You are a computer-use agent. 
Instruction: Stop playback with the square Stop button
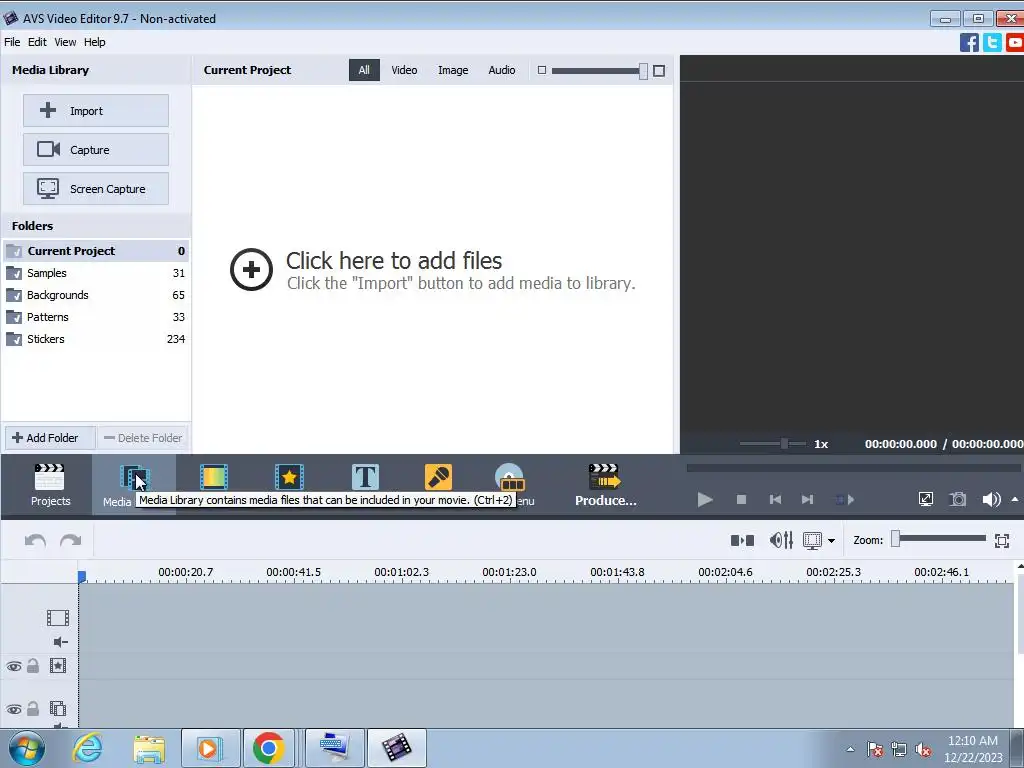[x=741, y=500]
